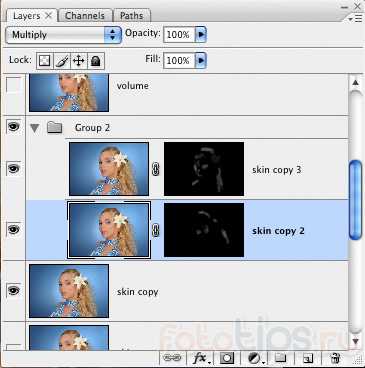Screen dimensions: 365x368
Task: Open new adjustment layer menu
Action: pyautogui.click(x=256, y=358)
